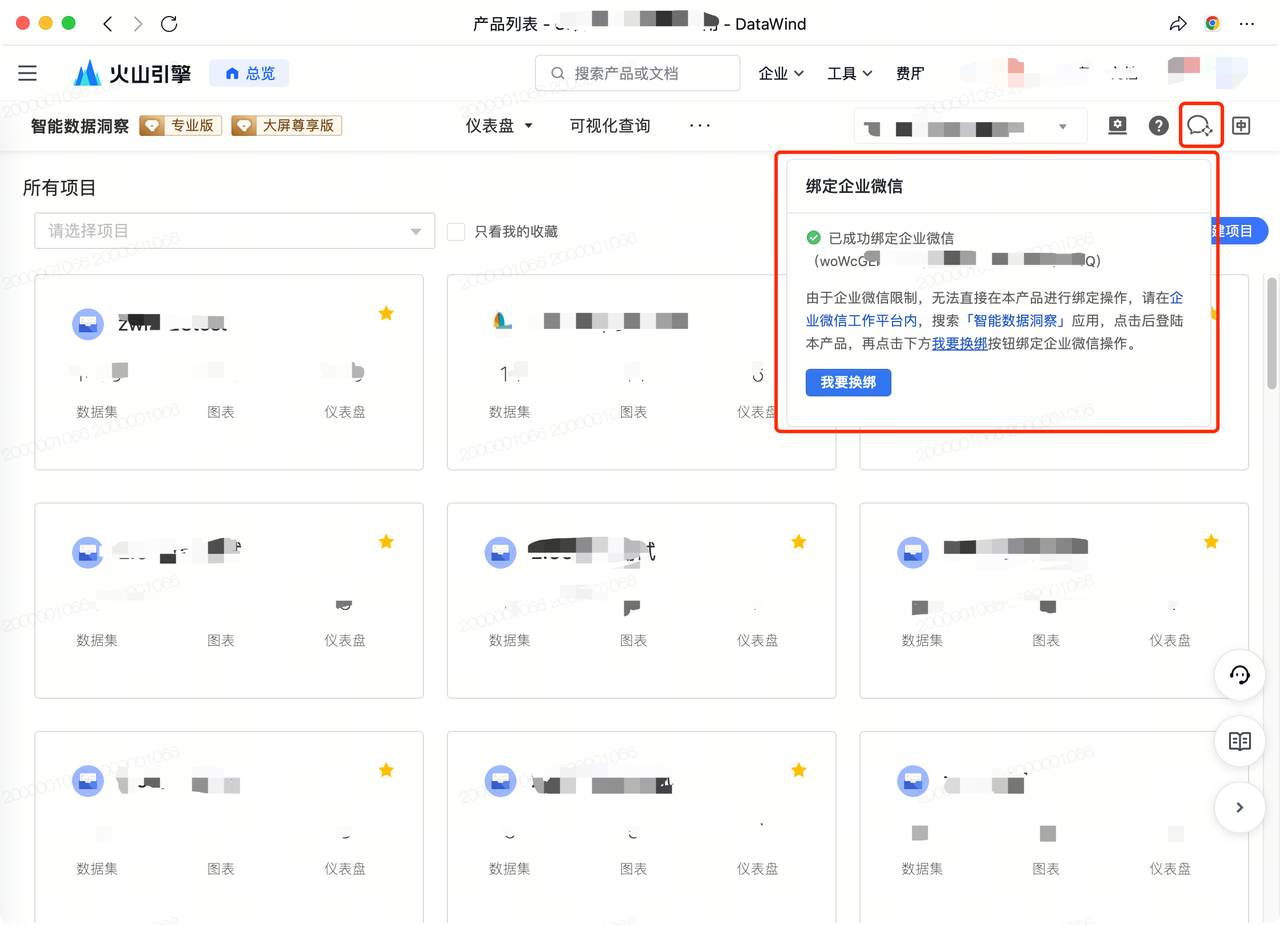Screen dimensions: 1280x925
Task: Open the admin settings screen icon
Action: 1118,126
